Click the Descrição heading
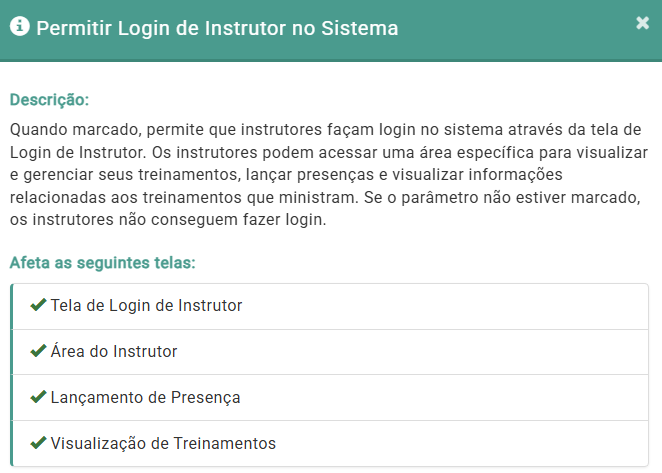The image size is (662, 473). point(49,100)
